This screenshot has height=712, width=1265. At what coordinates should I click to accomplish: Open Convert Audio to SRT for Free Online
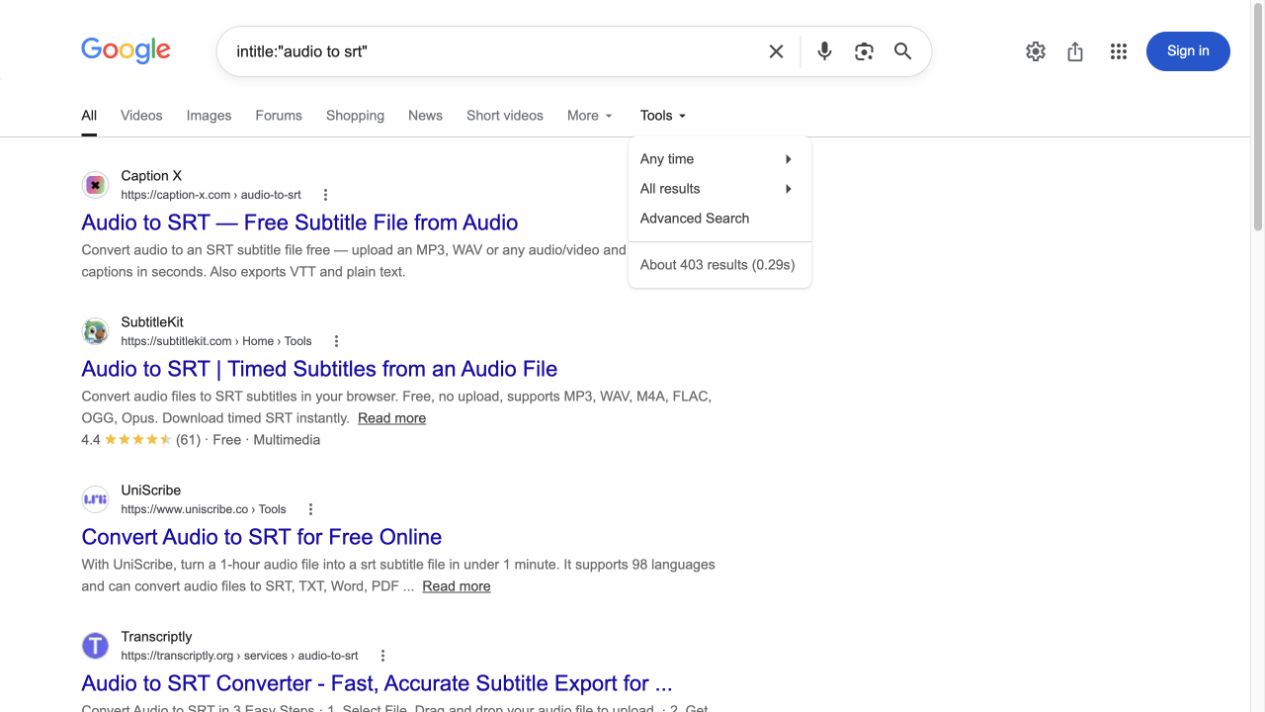[x=261, y=536]
